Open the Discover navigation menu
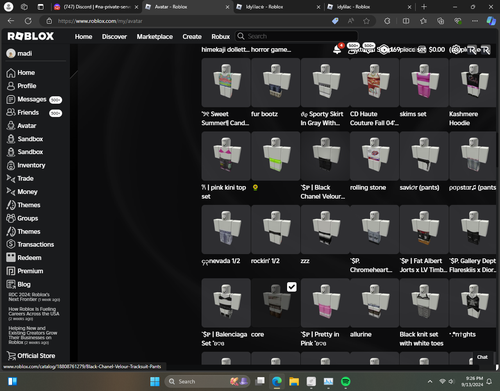 coord(114,36)
